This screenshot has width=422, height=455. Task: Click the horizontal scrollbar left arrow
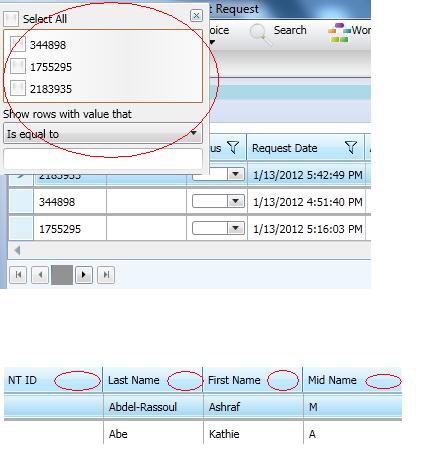17,250
